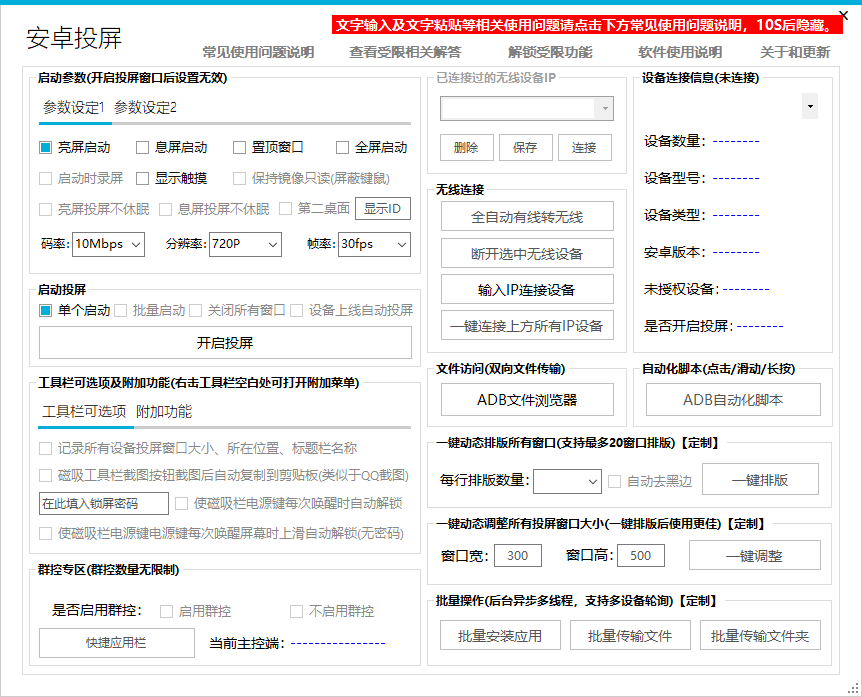Switch to the 参数设定2 tab
862x697 pixels.
coord(145,108)
